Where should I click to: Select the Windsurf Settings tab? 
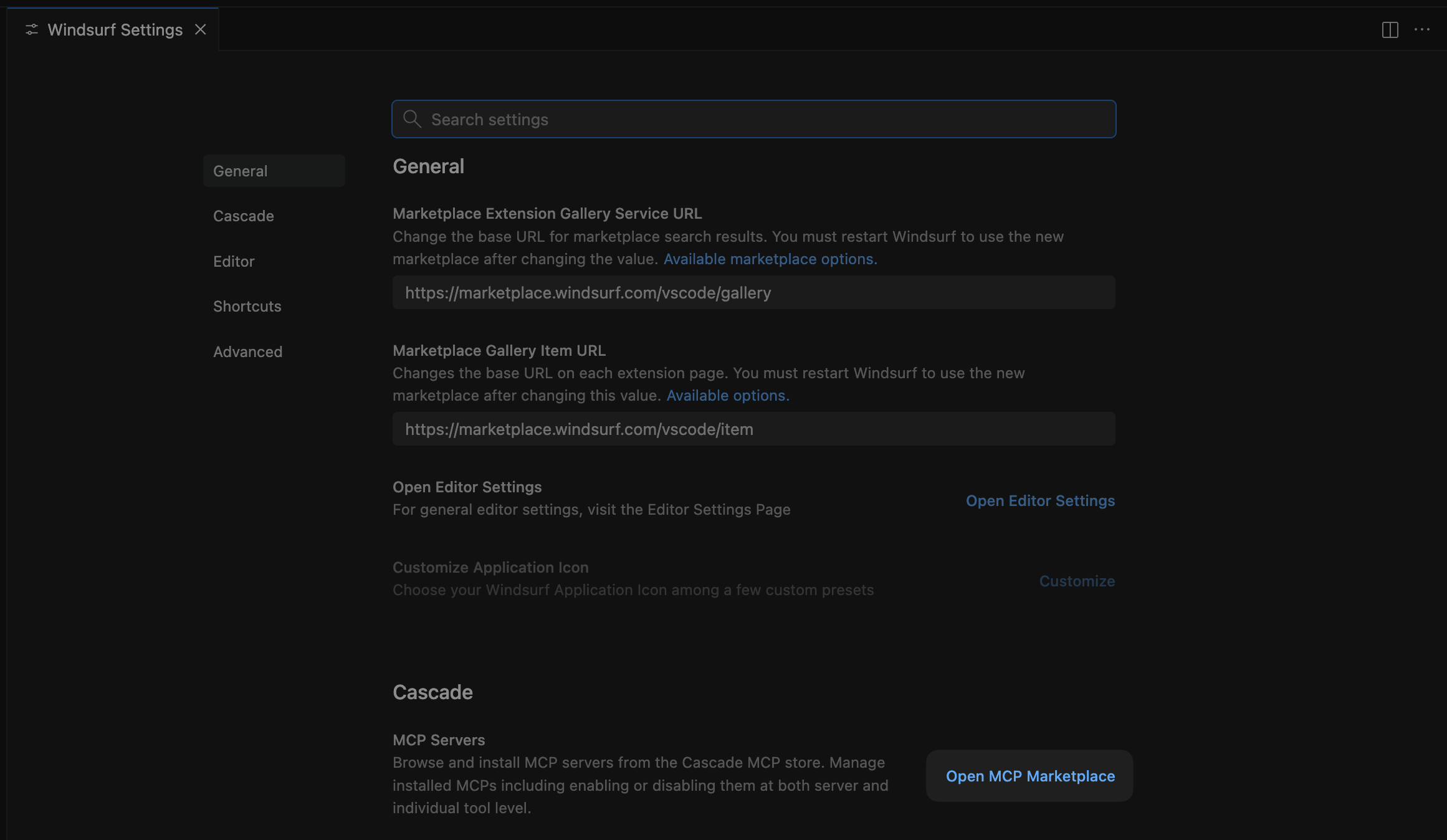[x=115, y=30]
